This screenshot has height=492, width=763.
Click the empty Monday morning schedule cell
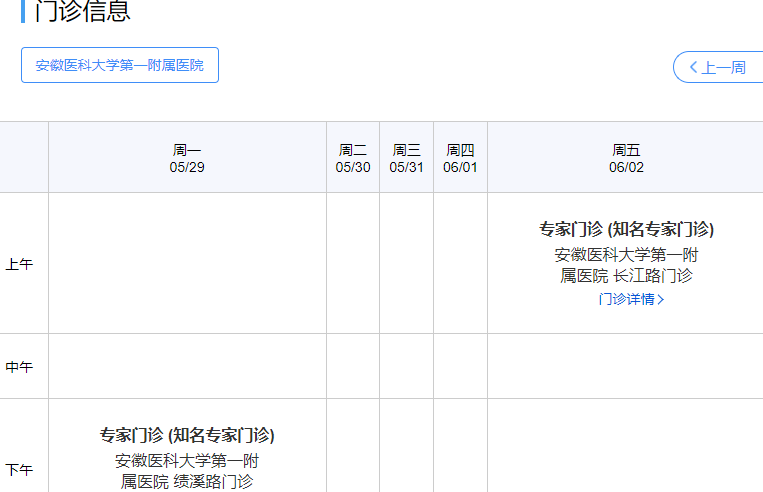187,263
